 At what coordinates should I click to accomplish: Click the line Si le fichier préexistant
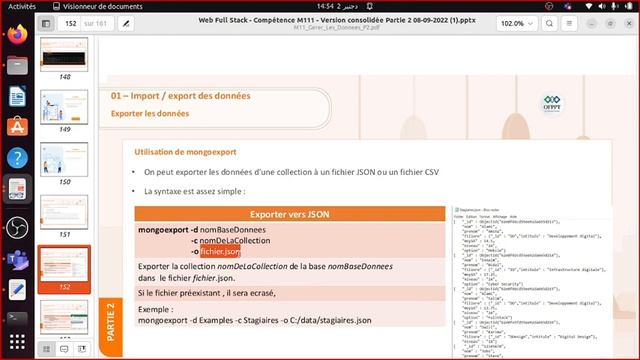(x=207, y=293)
